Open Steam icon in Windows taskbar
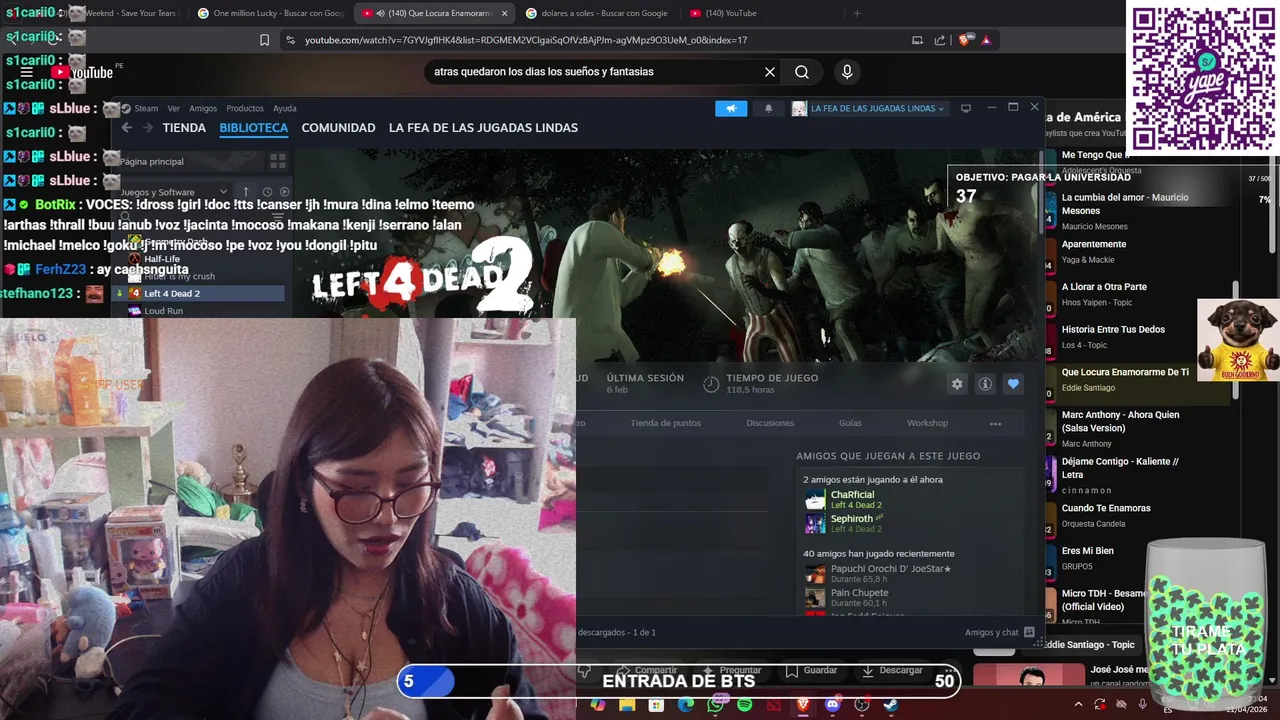1280x720 pixels. click(890, 705)
